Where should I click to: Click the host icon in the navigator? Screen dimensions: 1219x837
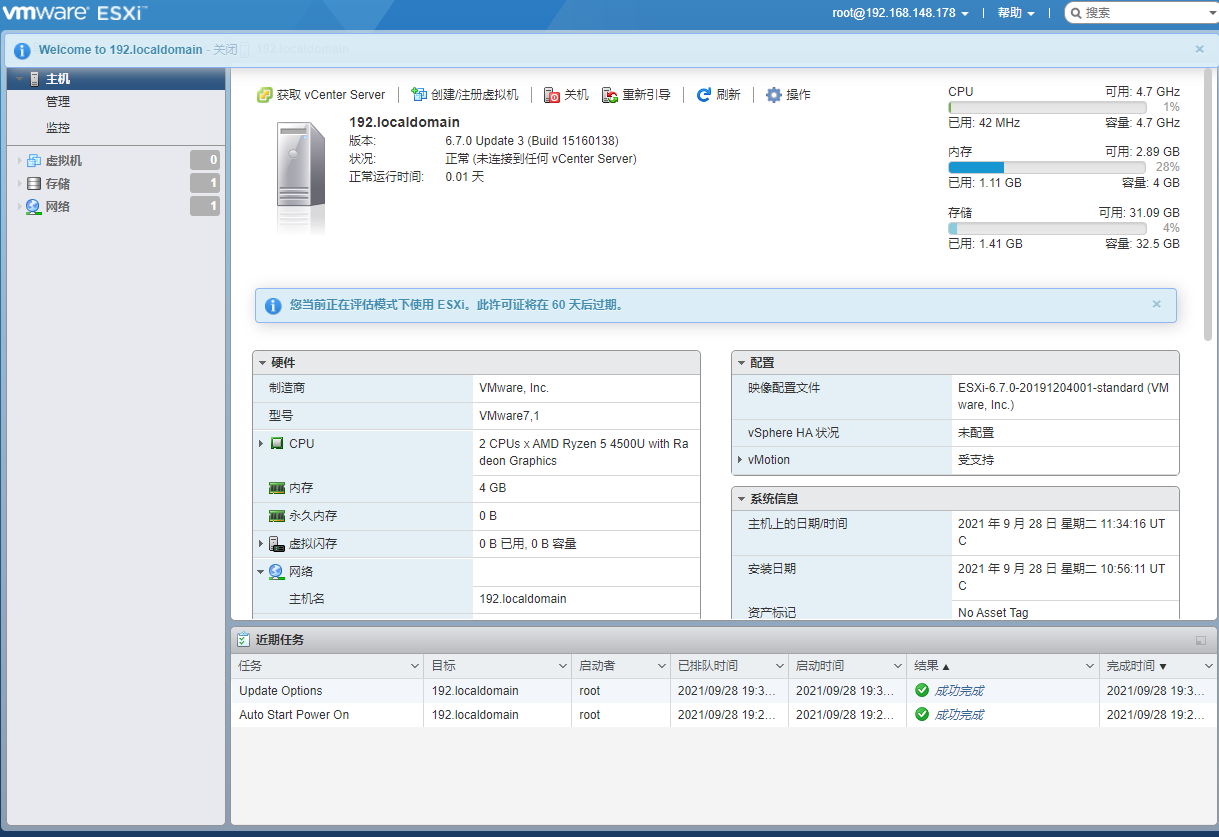point(35,79)
